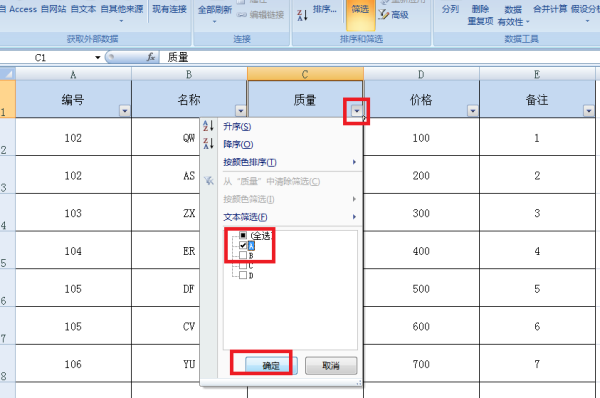The image size is (600, 398).
Task: Choose Sort Descending (降序) in filter menu
Action: 281,144
